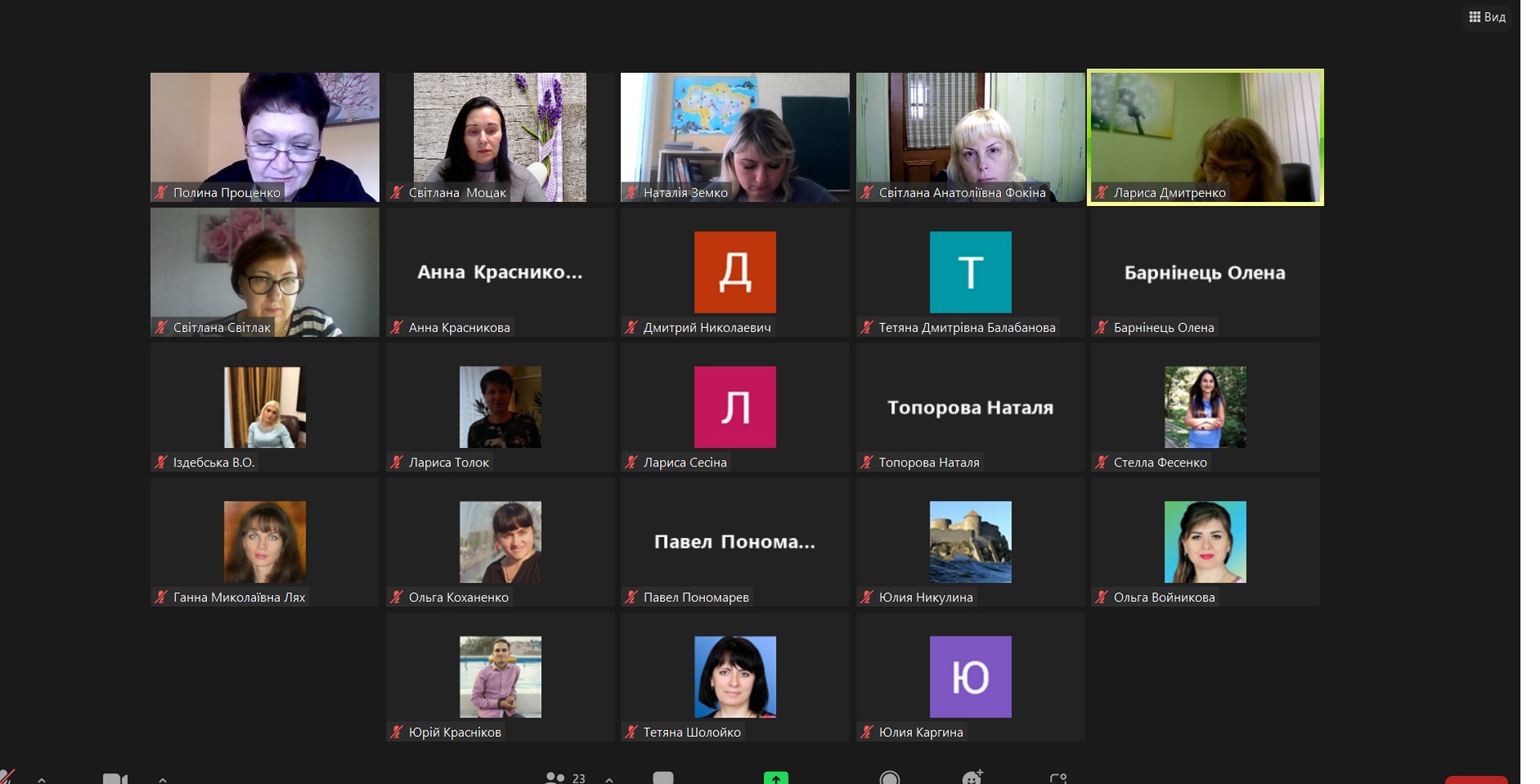Click the purple Ю avatar of Юлия Каргина
This screenshot has width=1540, height=784.
970,677
